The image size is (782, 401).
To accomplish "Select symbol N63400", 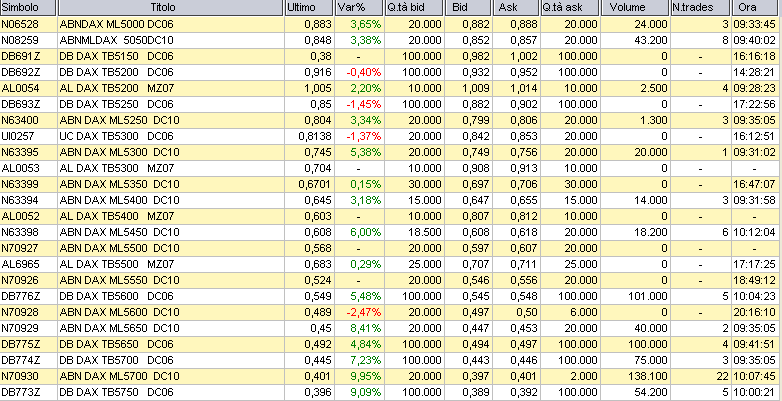I will click(x=20, y=120).
